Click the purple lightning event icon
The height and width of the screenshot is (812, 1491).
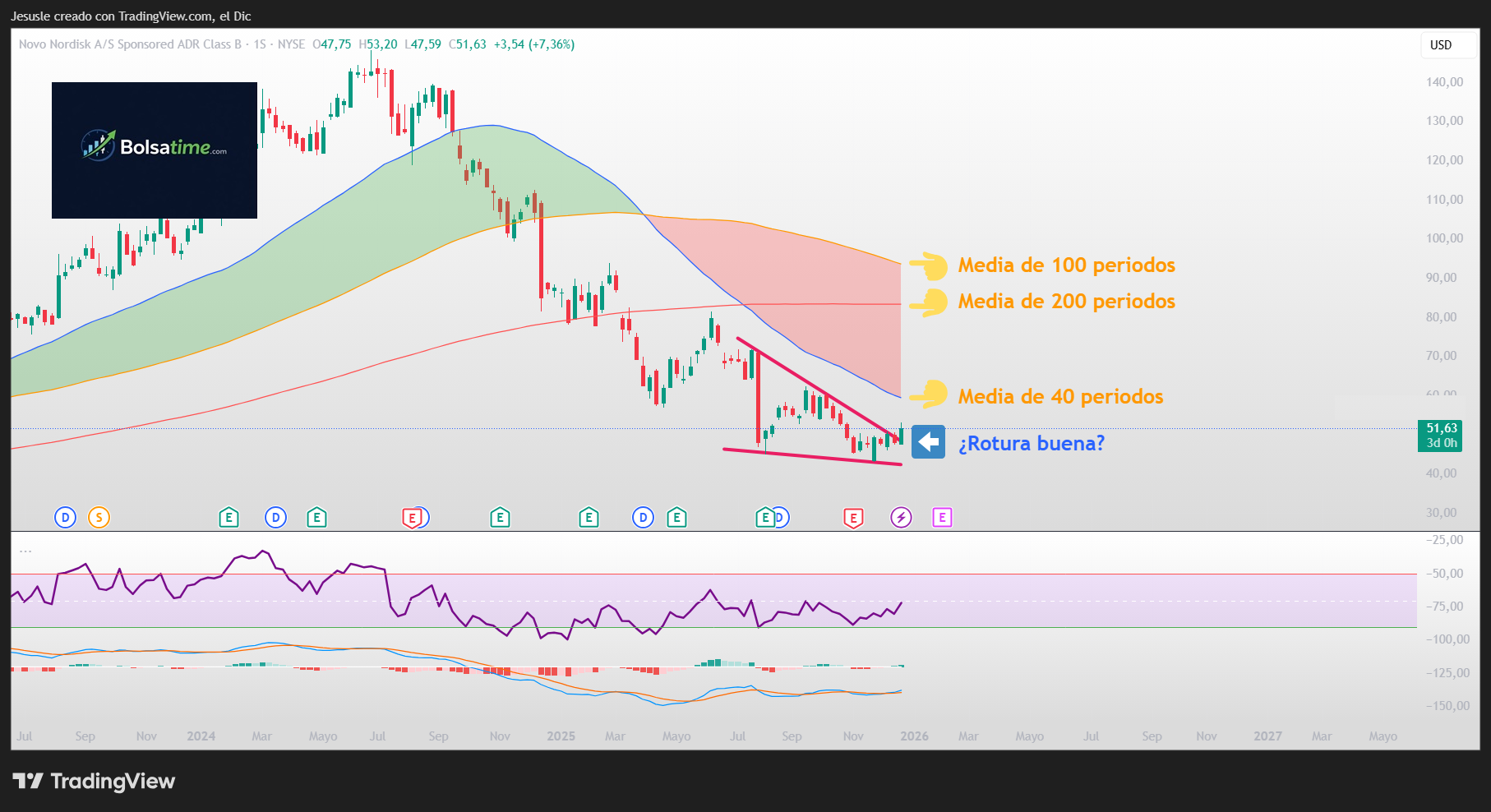(x=901, y=517)
